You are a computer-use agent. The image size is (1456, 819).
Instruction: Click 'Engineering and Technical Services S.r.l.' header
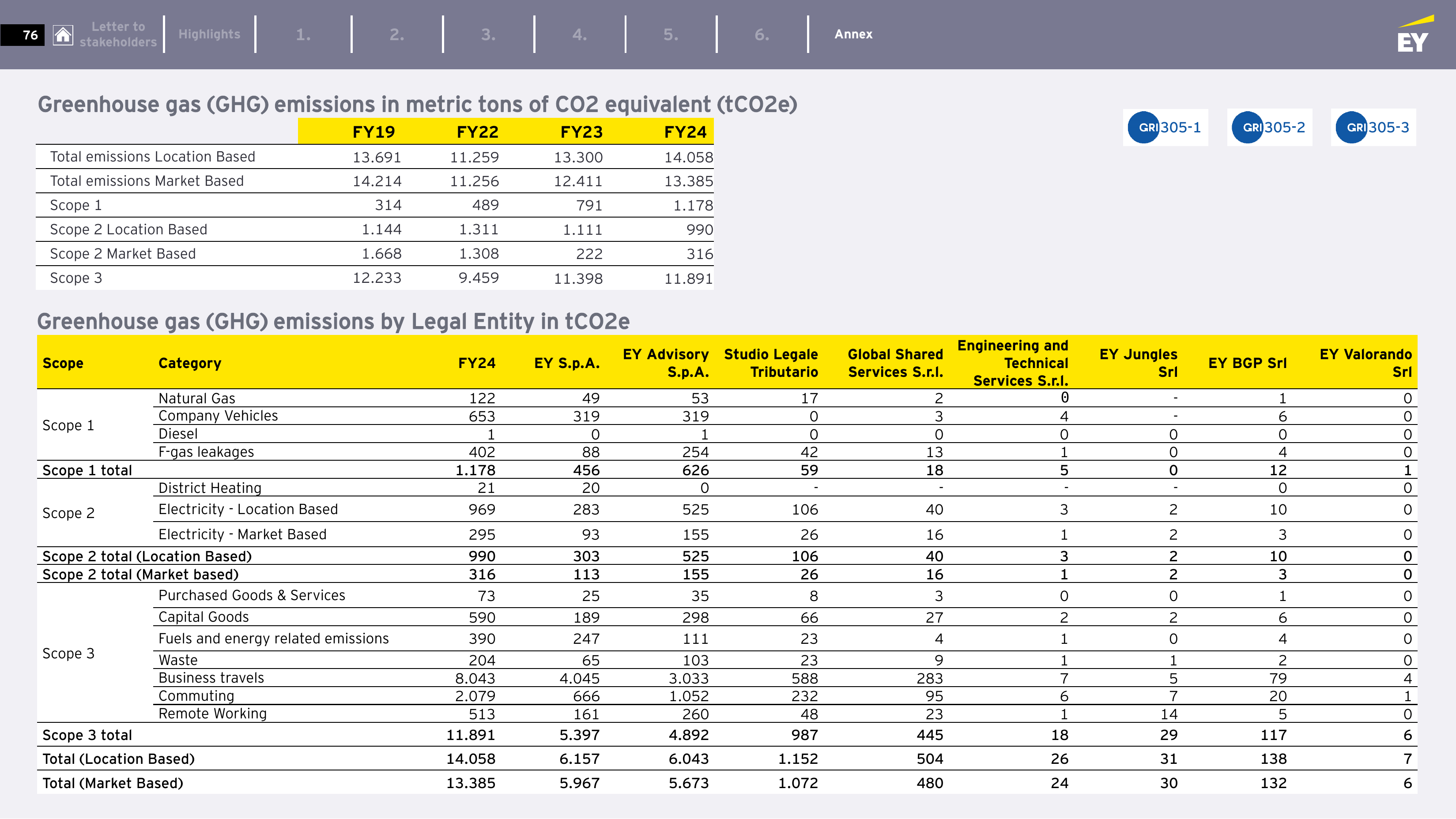1013,363
